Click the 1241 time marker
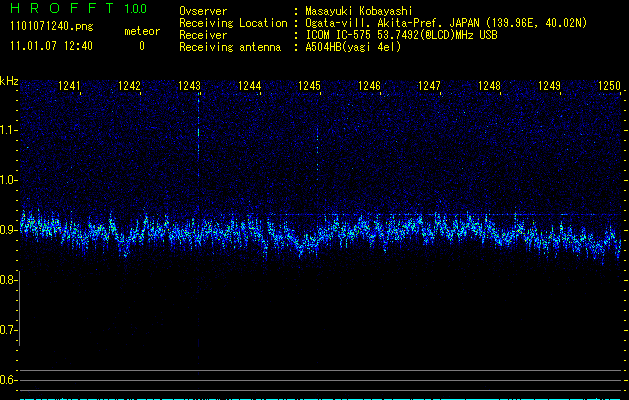 pyautogui.click(x=70, y=87)
